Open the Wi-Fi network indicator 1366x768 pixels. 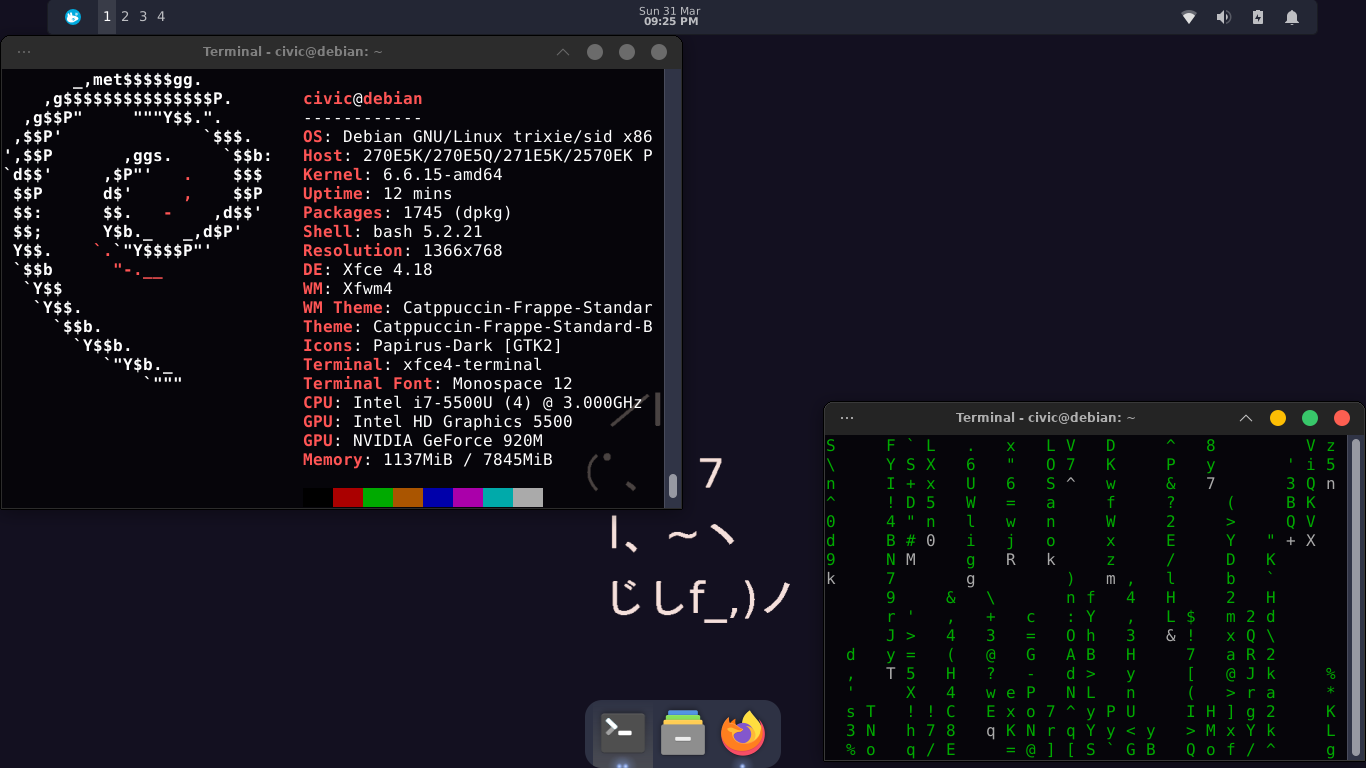point(1189,17)
